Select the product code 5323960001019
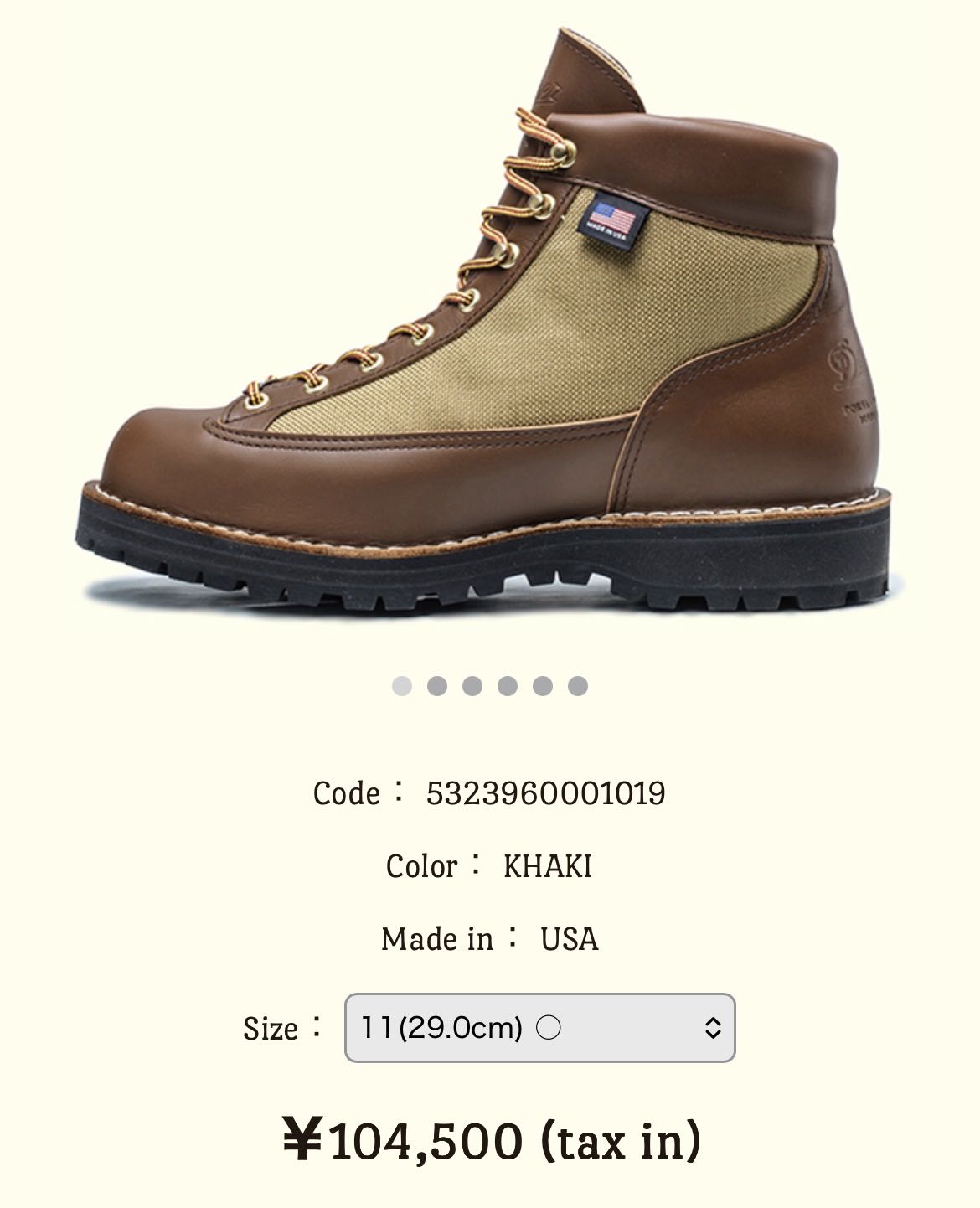980x1208 pixels. click(545, 793)
